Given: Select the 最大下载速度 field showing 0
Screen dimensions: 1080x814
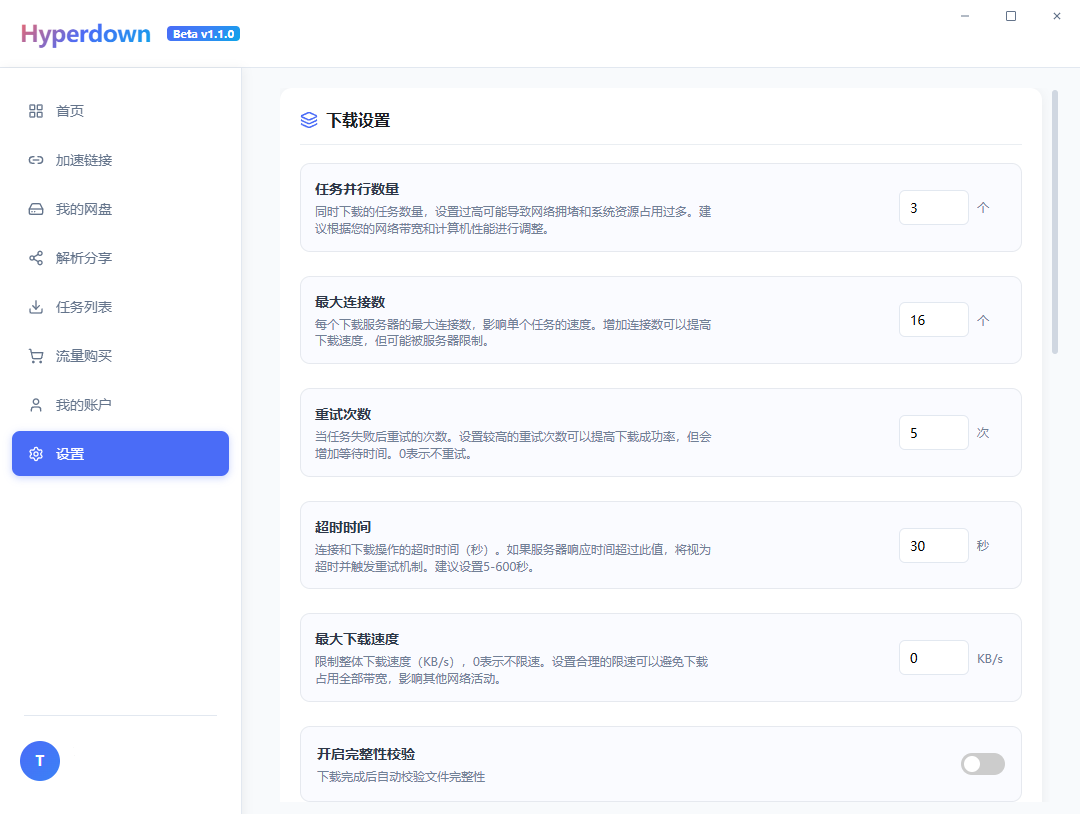Looking at the screenshot, I should [933, 657].
